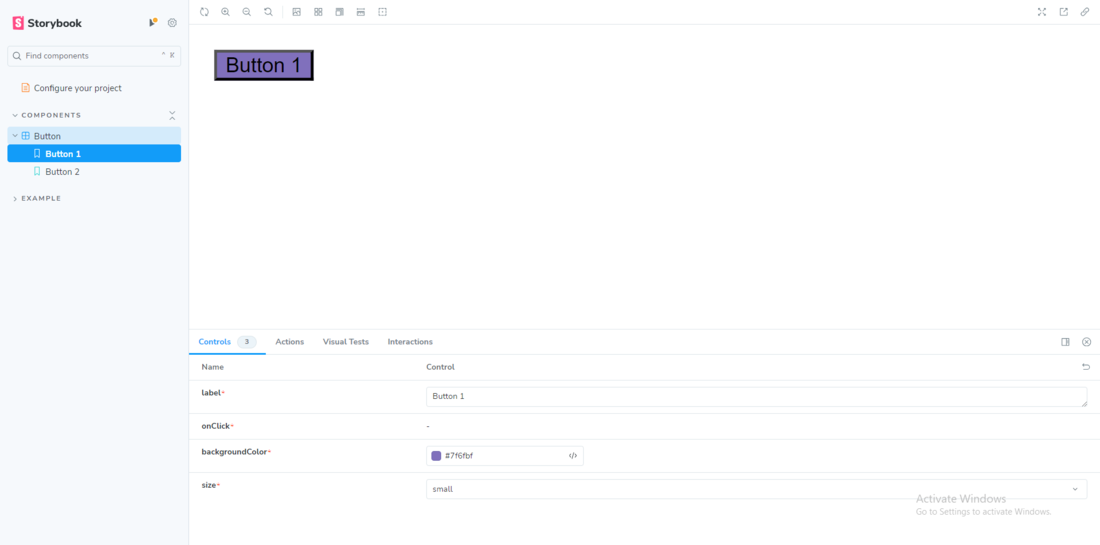Open the size dropdown showing small
This screenshot has height=545, width=1100.
pyautogui.click(x=756, y=489)
